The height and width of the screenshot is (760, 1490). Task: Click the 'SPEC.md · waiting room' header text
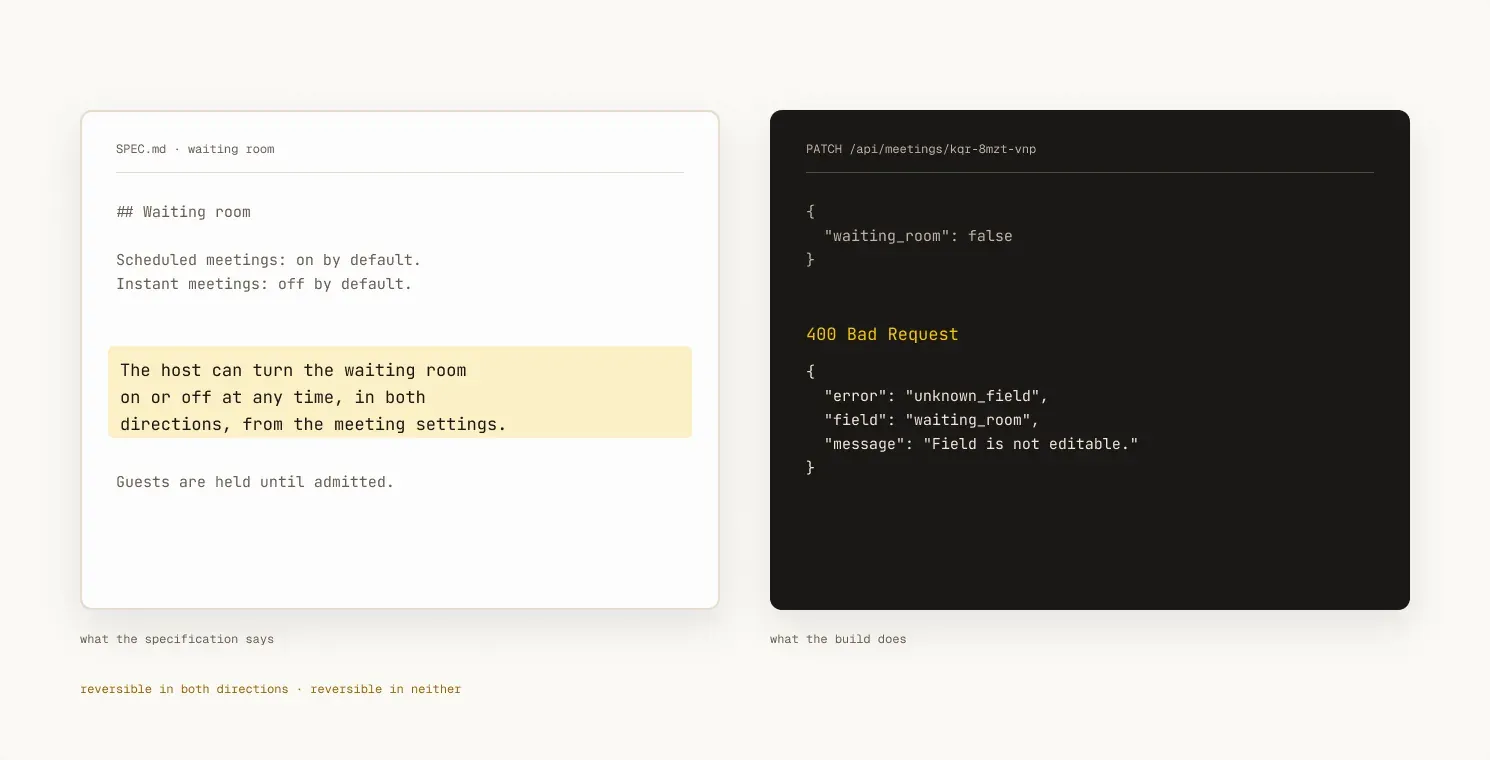pos(195,149)
